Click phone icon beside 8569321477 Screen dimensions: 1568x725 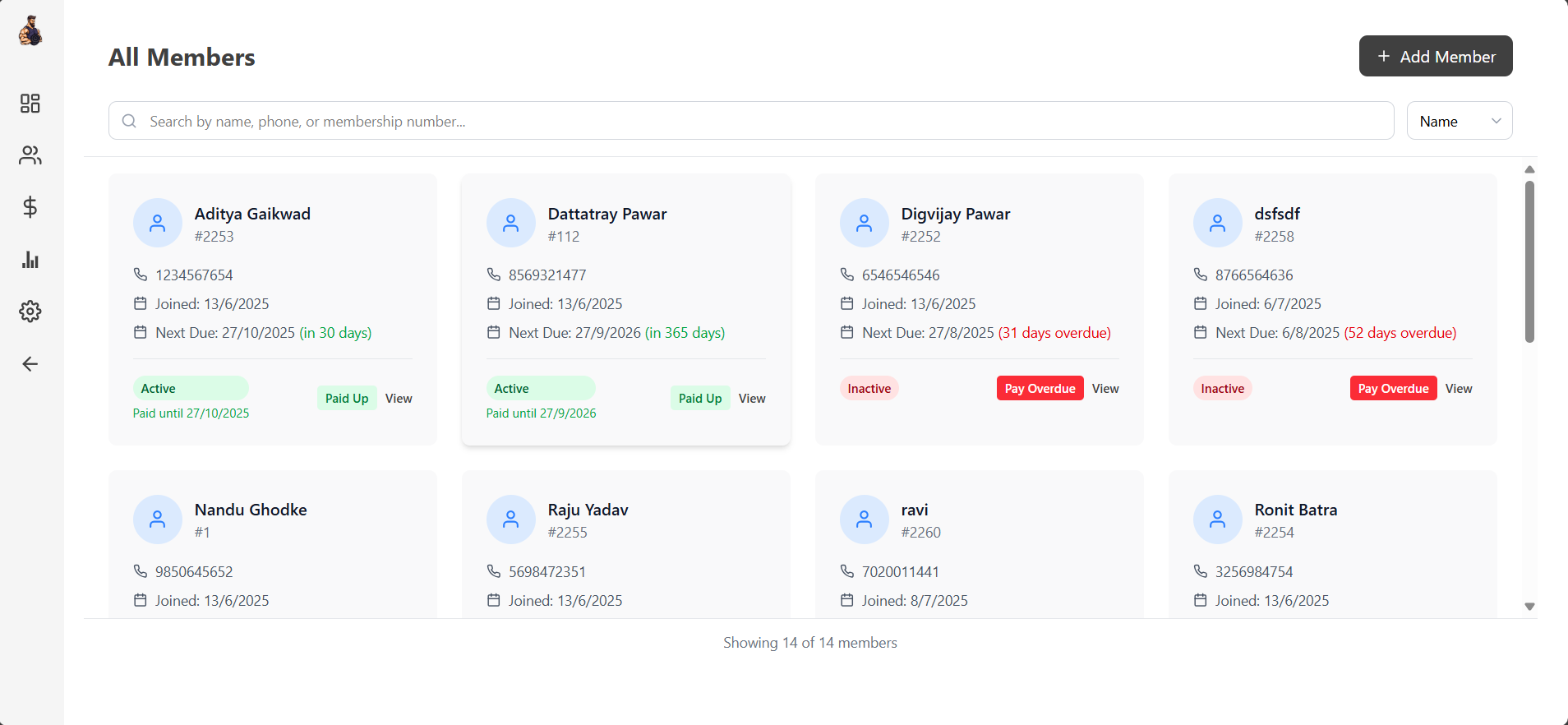click(494, 275)
